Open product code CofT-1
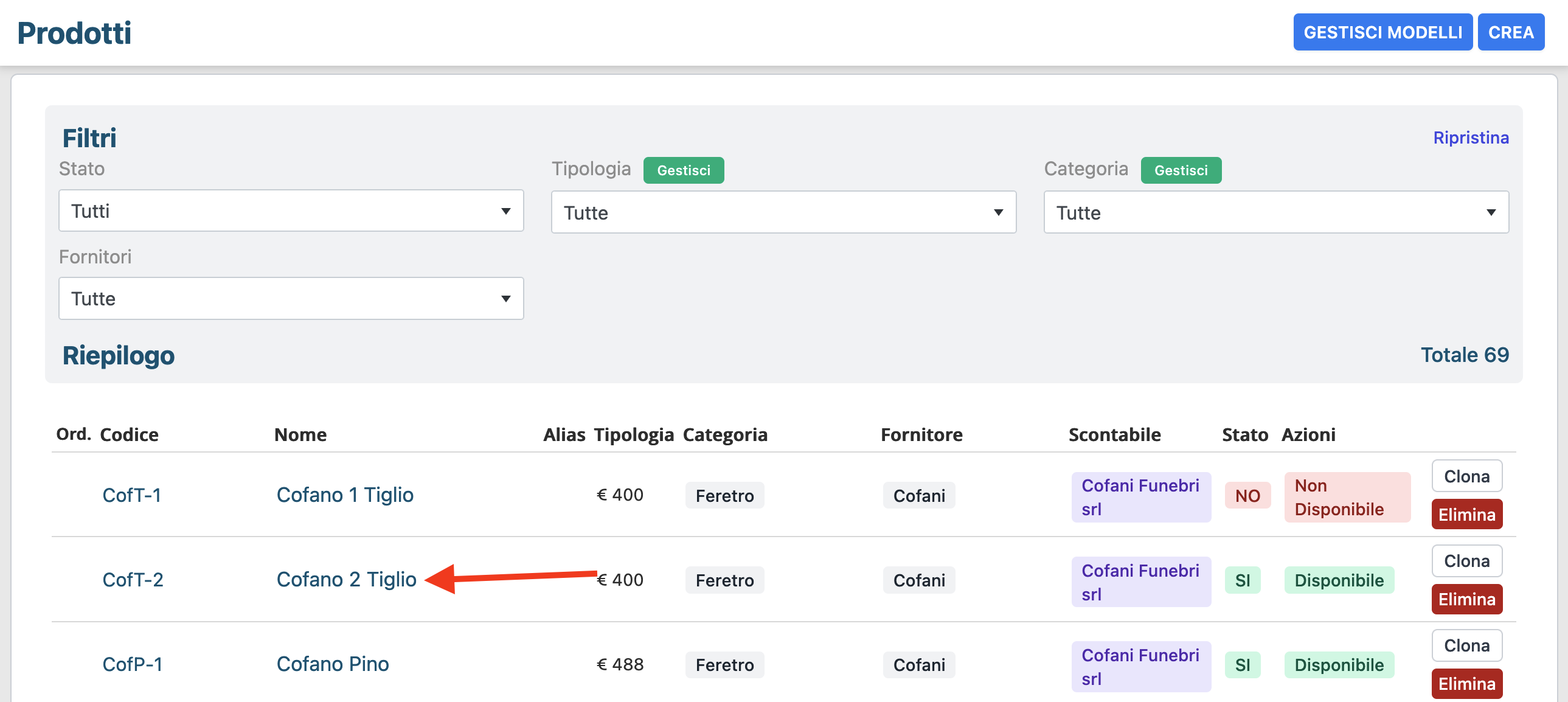Viewport: 1568px width, 702px height. pos(131,495)
